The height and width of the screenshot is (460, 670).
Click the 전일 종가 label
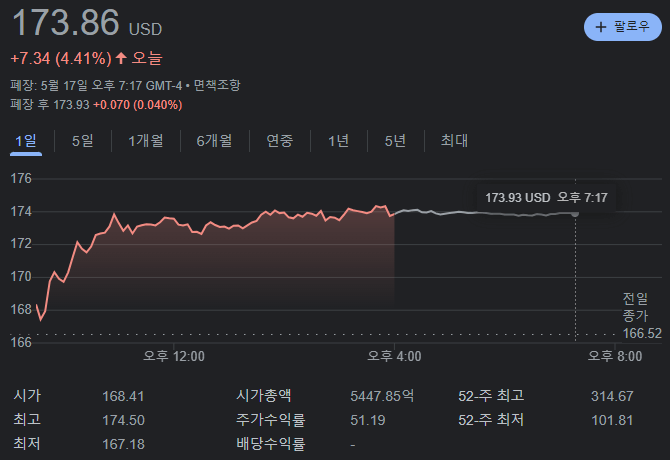point(635,307)
